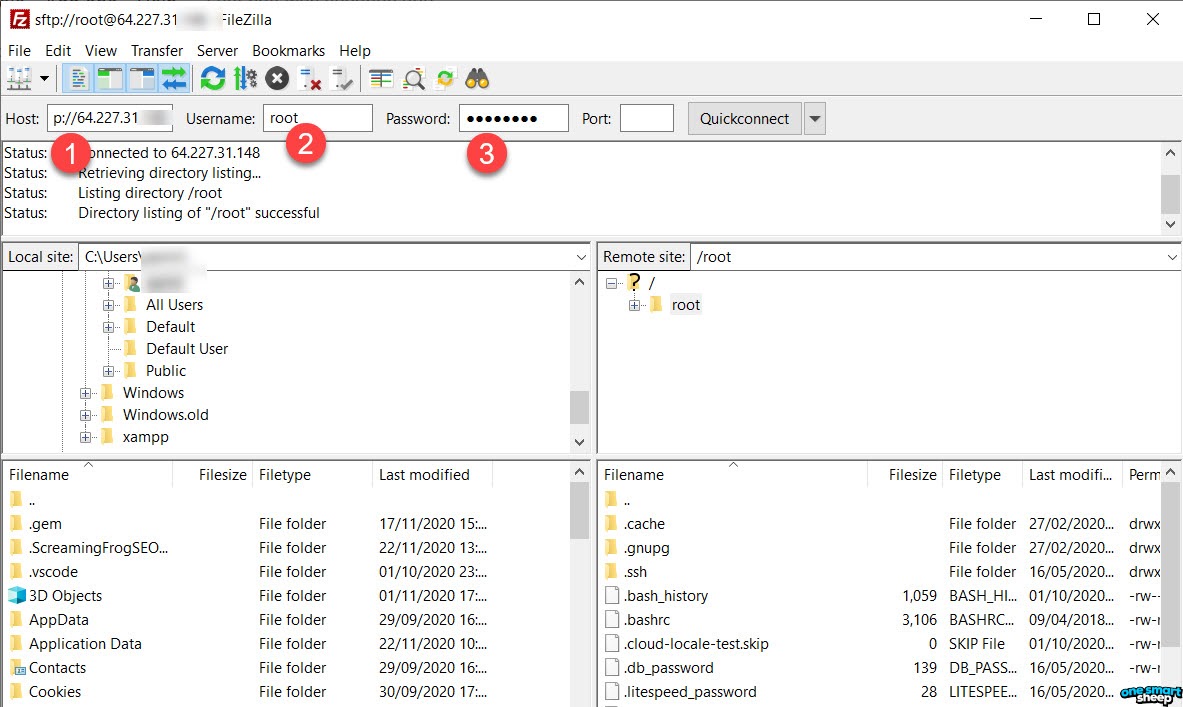Viewport: 1183px width, 707px height.
Task: Open the Site Manager icon
Action: (19, 78)
